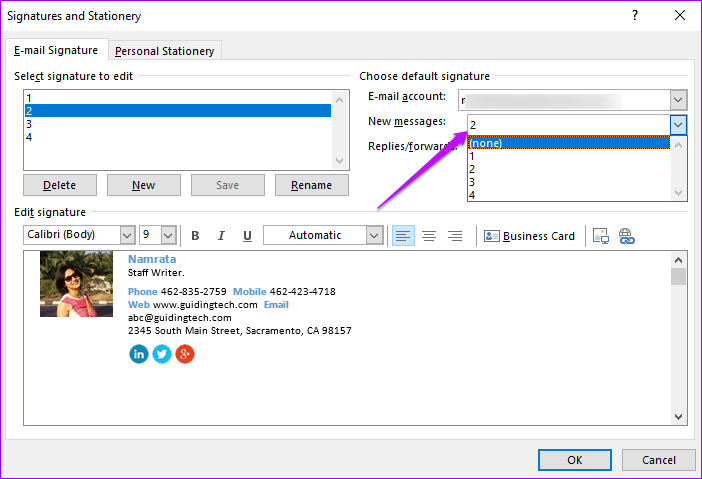Select signature 1 in Select signature list

click(178, 98)
